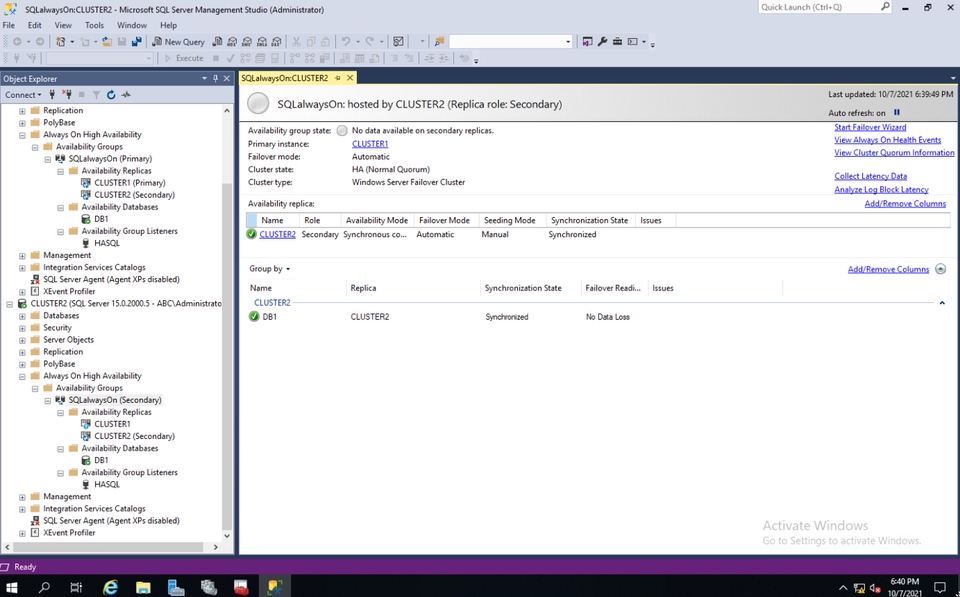The height and width of the screenshot is (597, 960).
Task: Collapse the CLUSTER2 database group chevron
Action: 942,303
